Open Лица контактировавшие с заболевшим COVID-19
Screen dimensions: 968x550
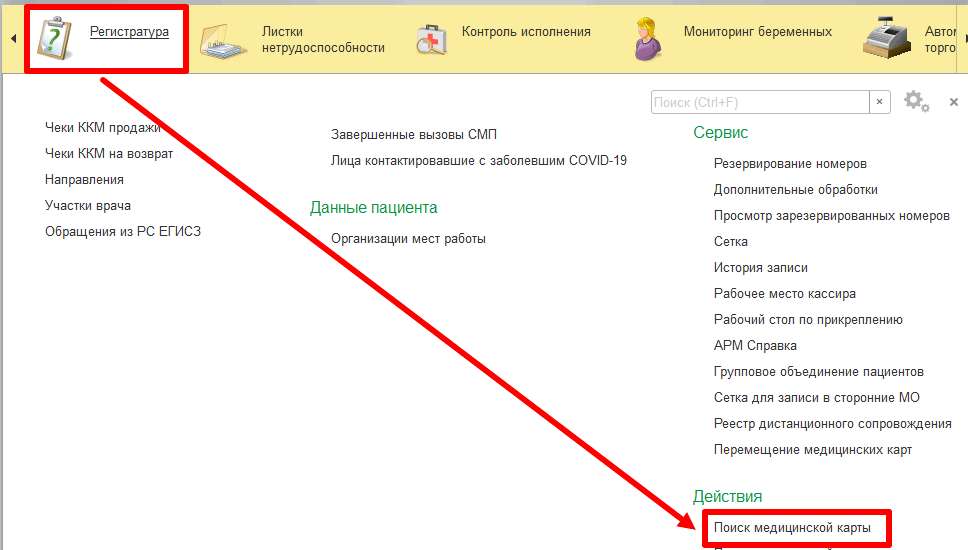click(x=478, y=160)
